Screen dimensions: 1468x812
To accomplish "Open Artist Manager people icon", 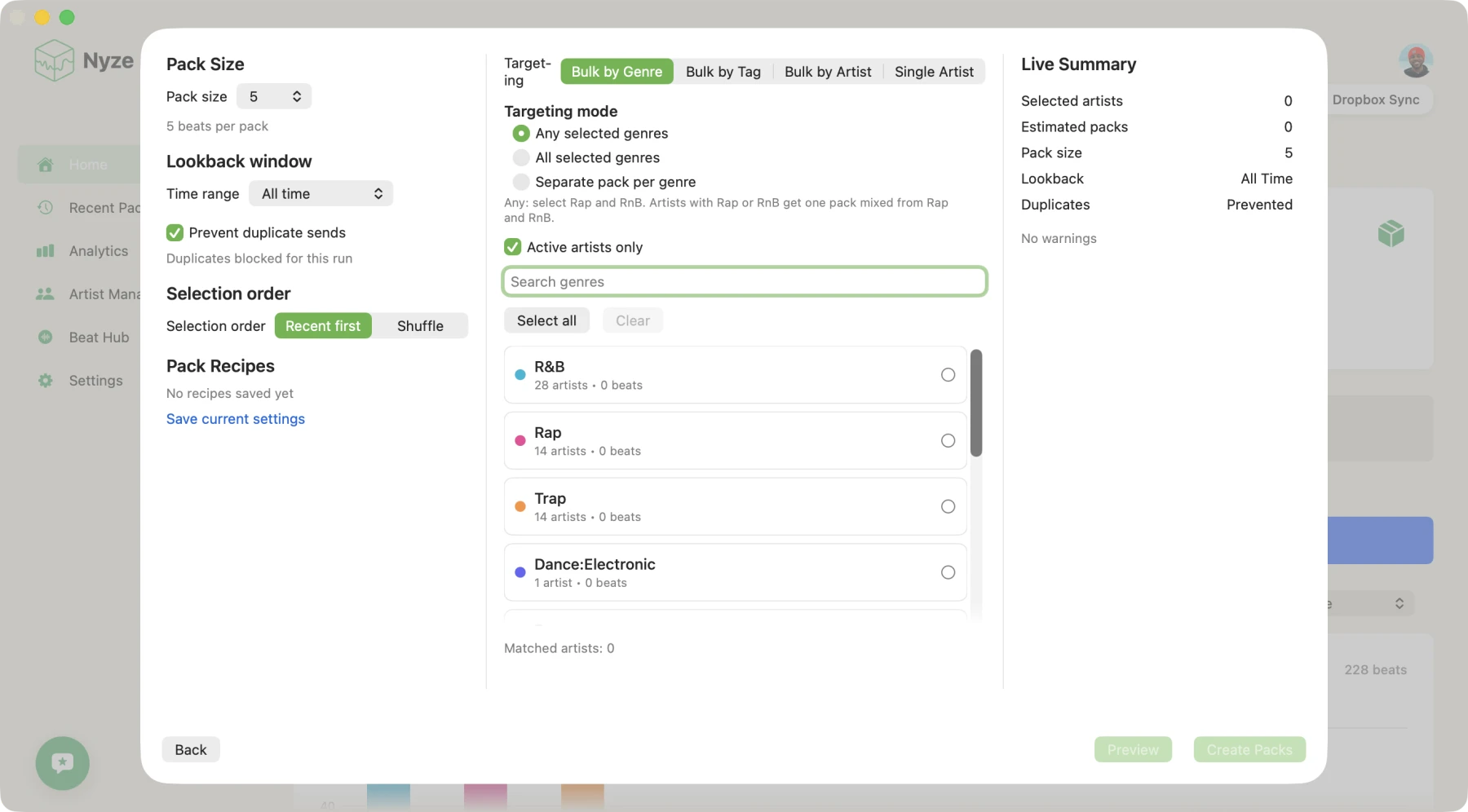I will (x=46, y=294).
